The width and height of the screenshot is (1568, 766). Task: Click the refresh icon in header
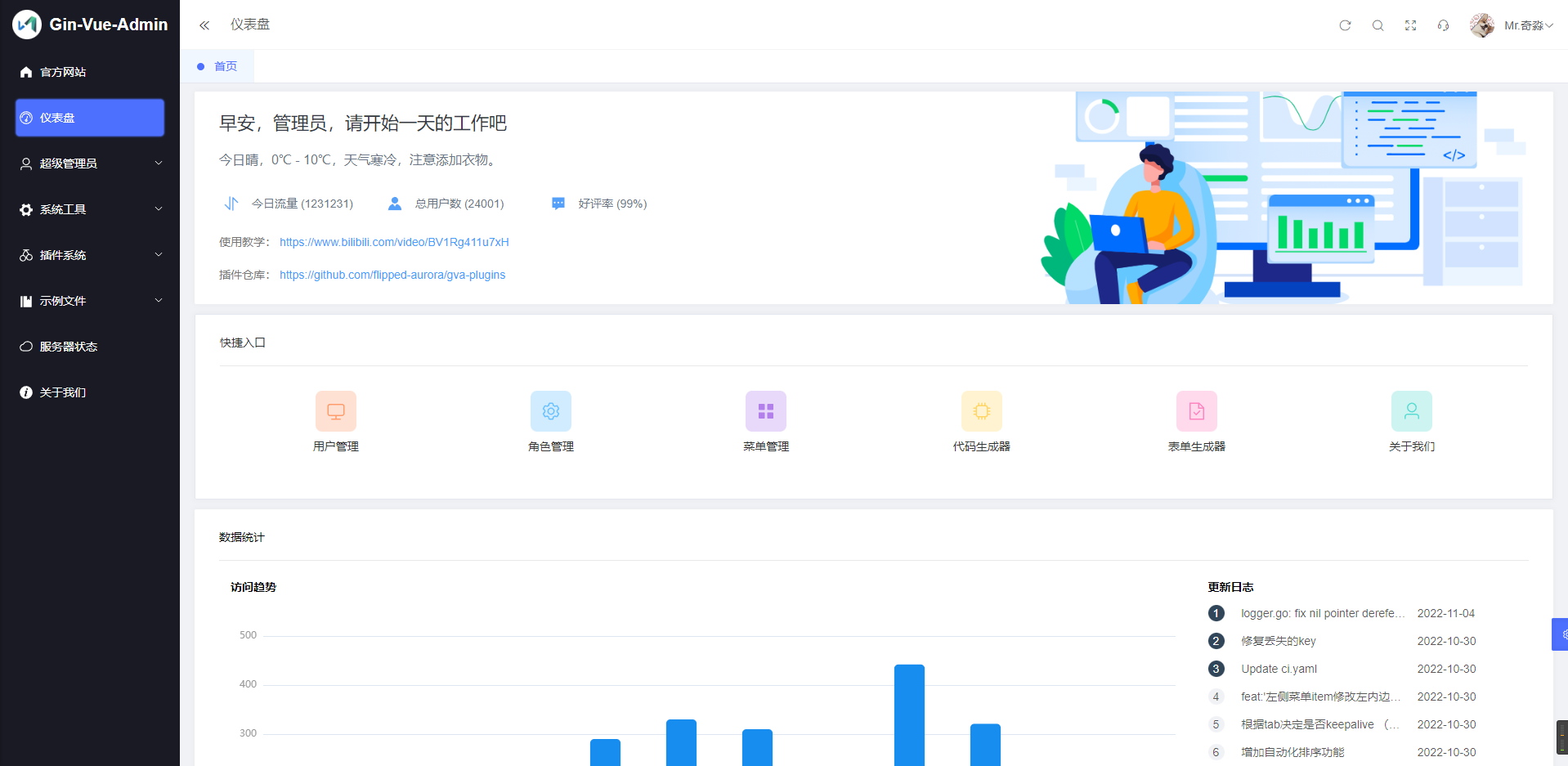(x=1345, y=25)
